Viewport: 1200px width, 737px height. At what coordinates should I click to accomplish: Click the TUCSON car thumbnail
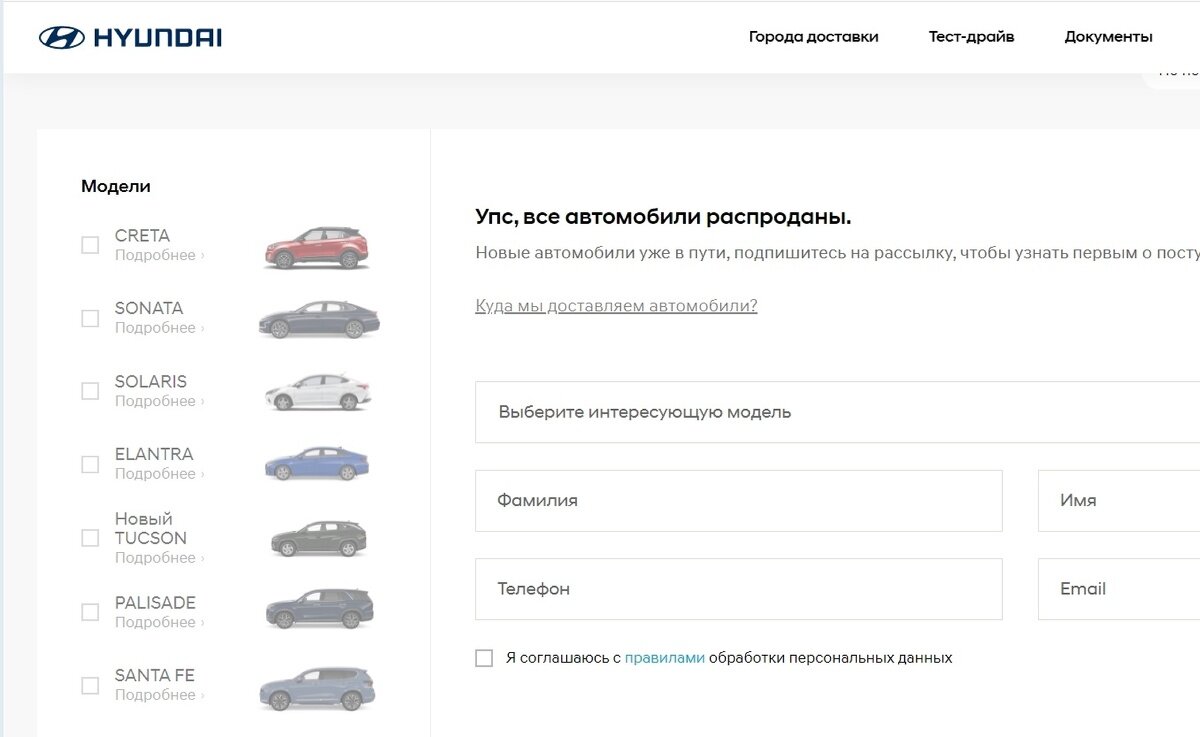(319, 538)
